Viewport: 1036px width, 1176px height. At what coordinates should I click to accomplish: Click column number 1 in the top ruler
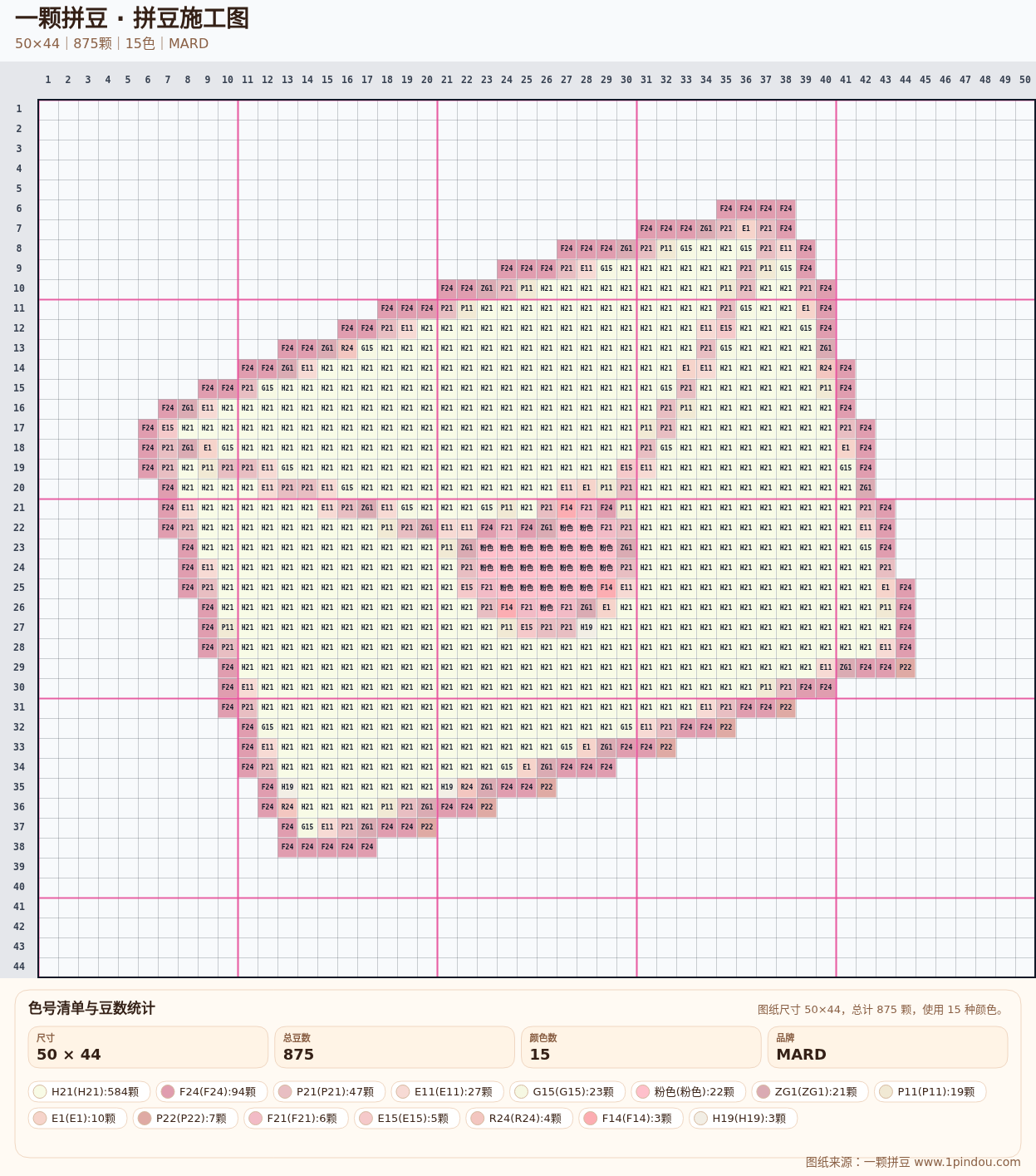[48, 80]
